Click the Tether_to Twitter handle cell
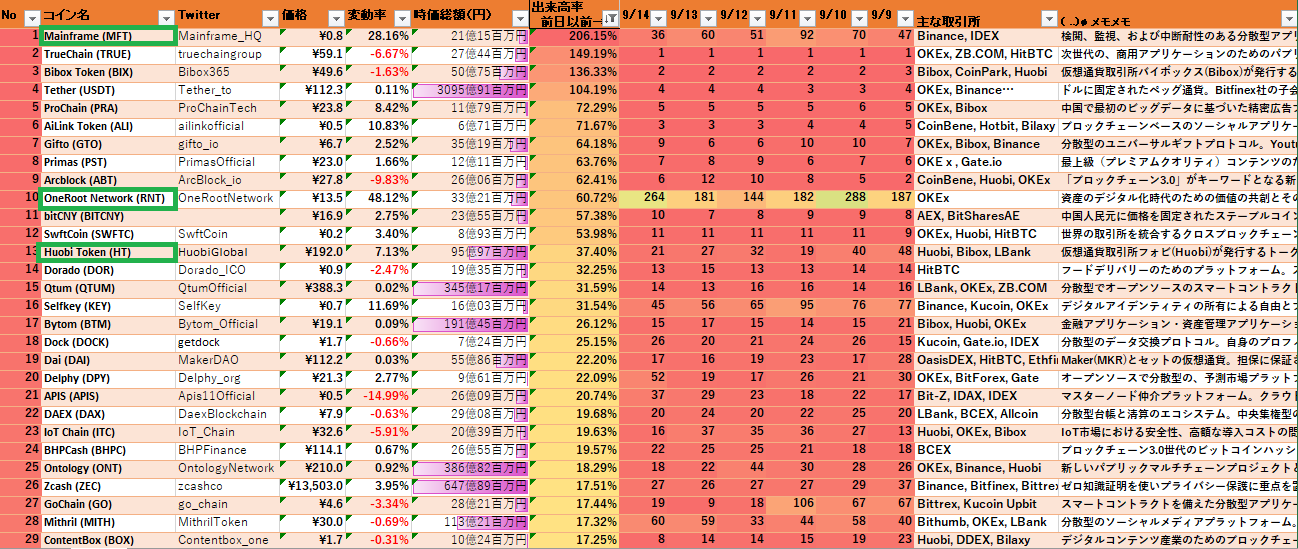 click(226, 90)
